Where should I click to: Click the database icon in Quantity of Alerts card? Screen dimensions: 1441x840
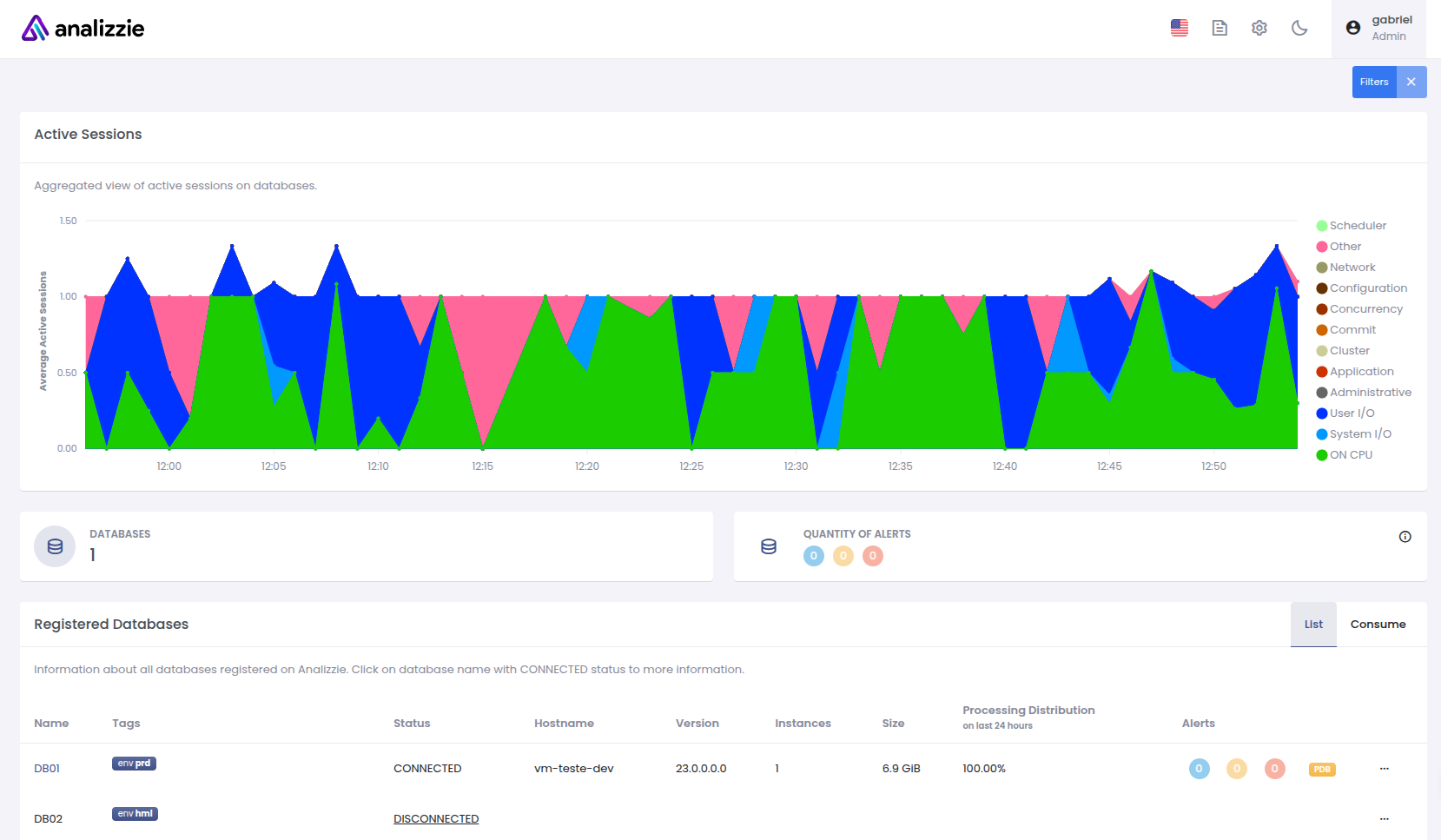[x=769, y=546]
